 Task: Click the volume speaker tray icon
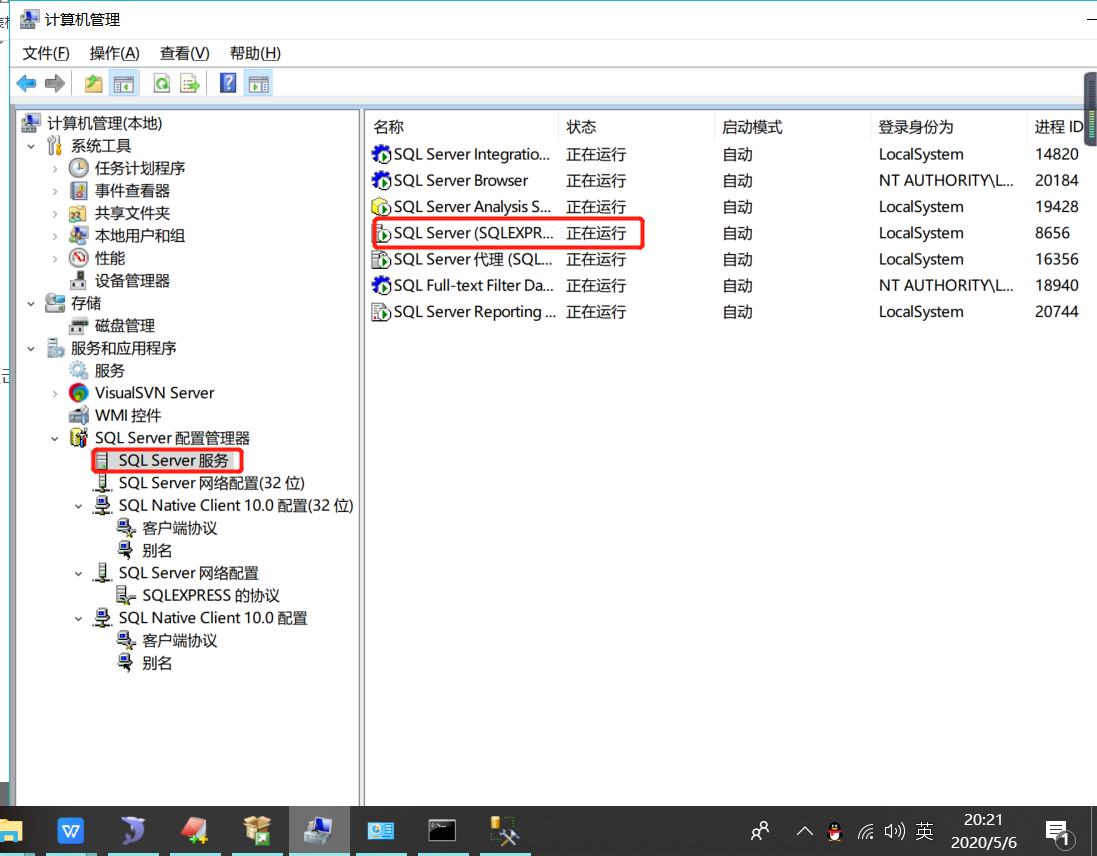pos(894,832)
